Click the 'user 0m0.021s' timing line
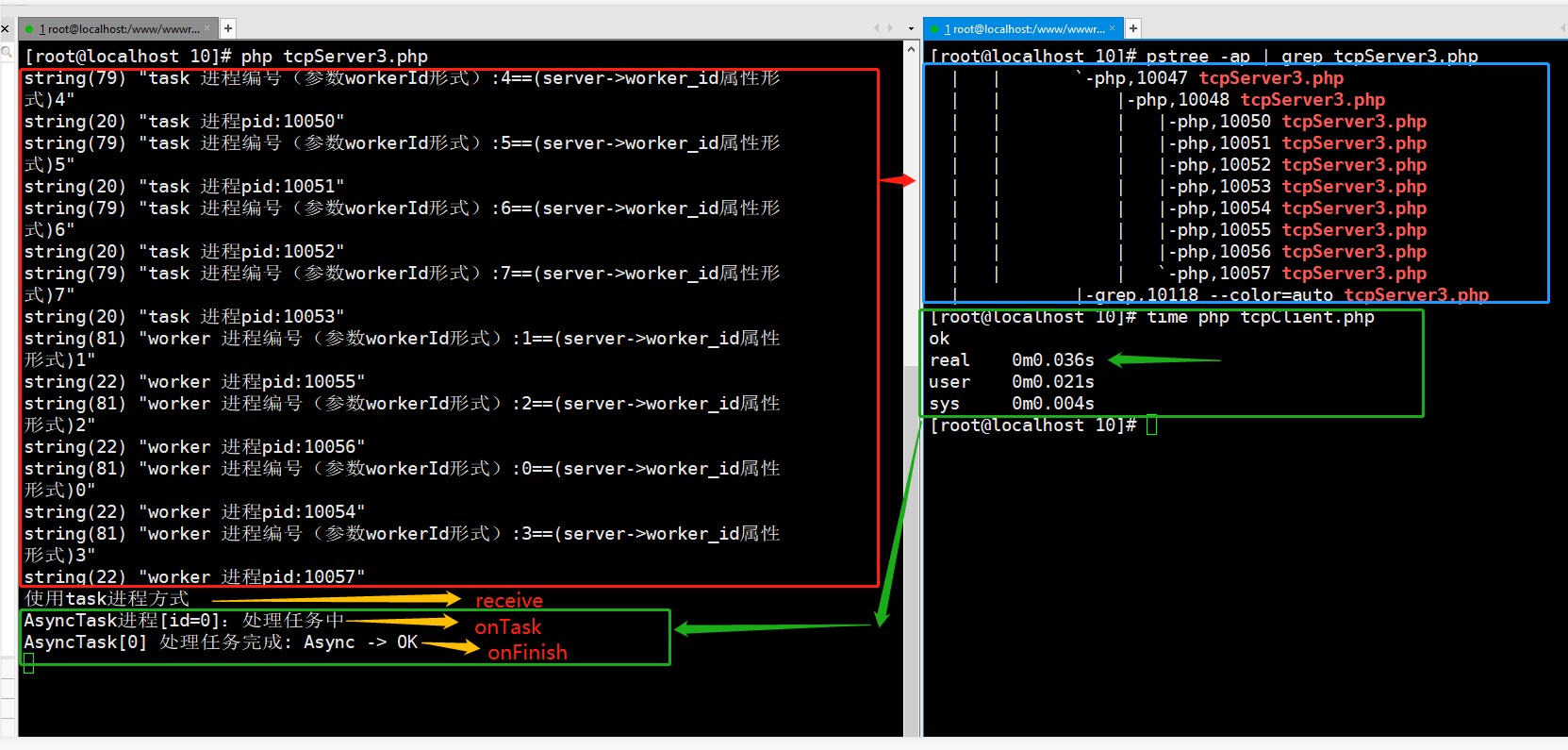The image size is (1568, 750). [x=1012, y=382]
